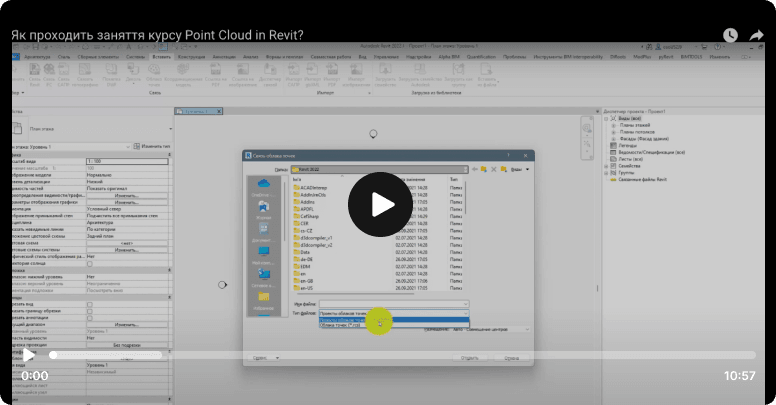Switch to the Совместная работа ribbon tab
Image resolution: width=776 pixels, height=405 pixels.
(x=331, y=57)
